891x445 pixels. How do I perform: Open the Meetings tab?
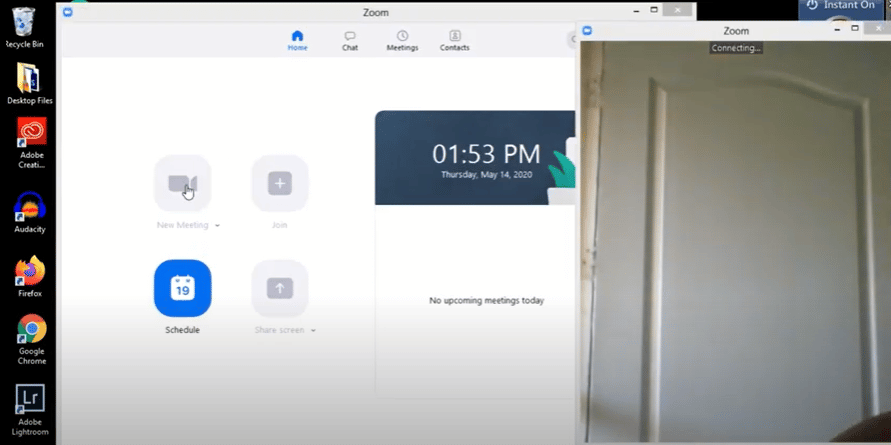click(402, 41)
